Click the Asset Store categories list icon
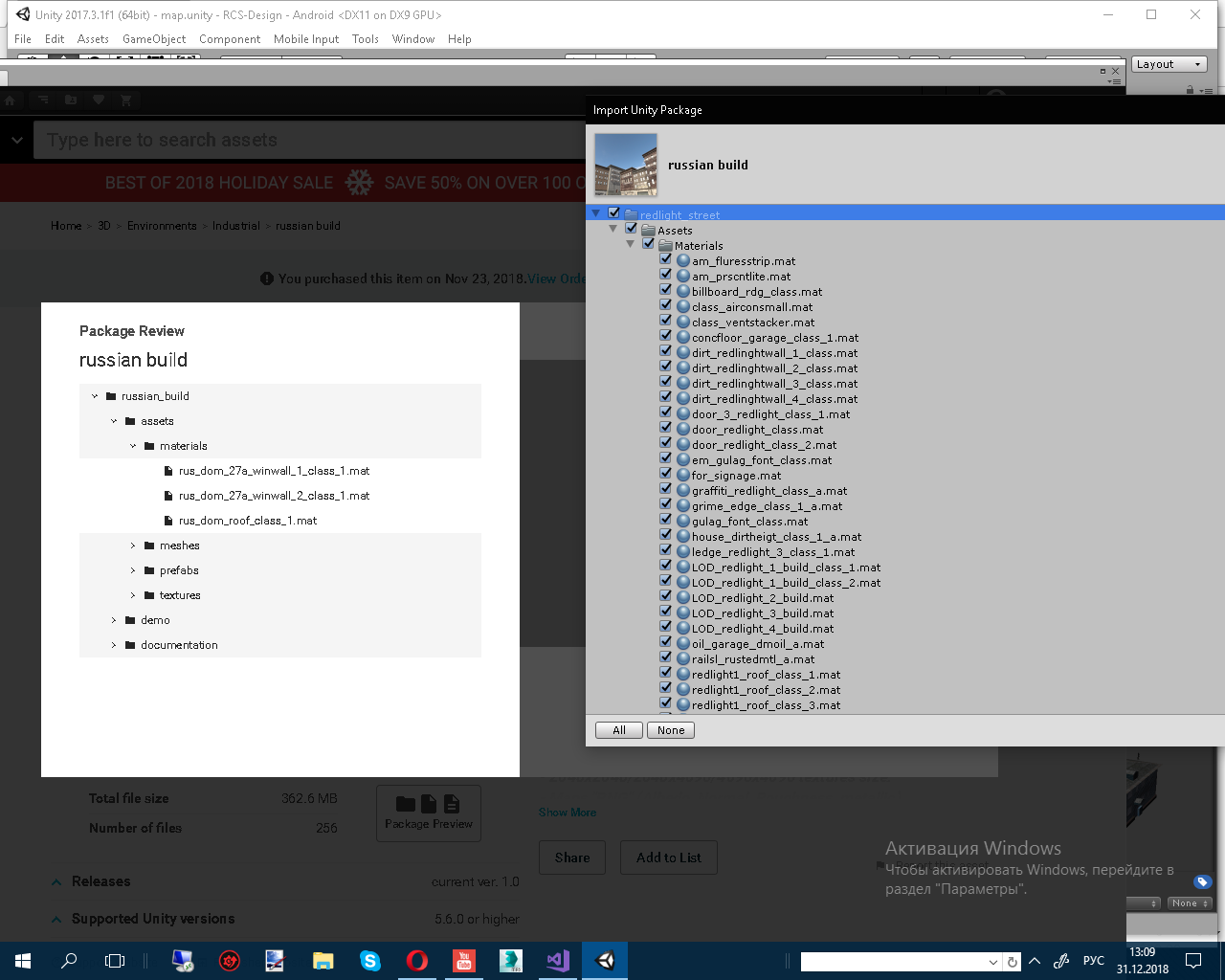Image resolution: width=1225 pixels, height=980 pixels. point(44,100)
